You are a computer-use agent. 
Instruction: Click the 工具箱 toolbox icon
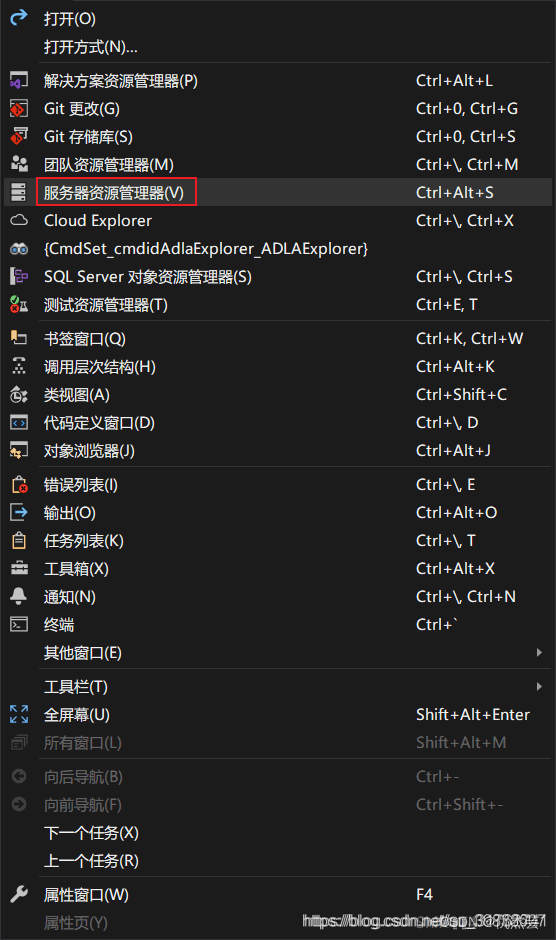pyautogui.click(x=19, y=568)
